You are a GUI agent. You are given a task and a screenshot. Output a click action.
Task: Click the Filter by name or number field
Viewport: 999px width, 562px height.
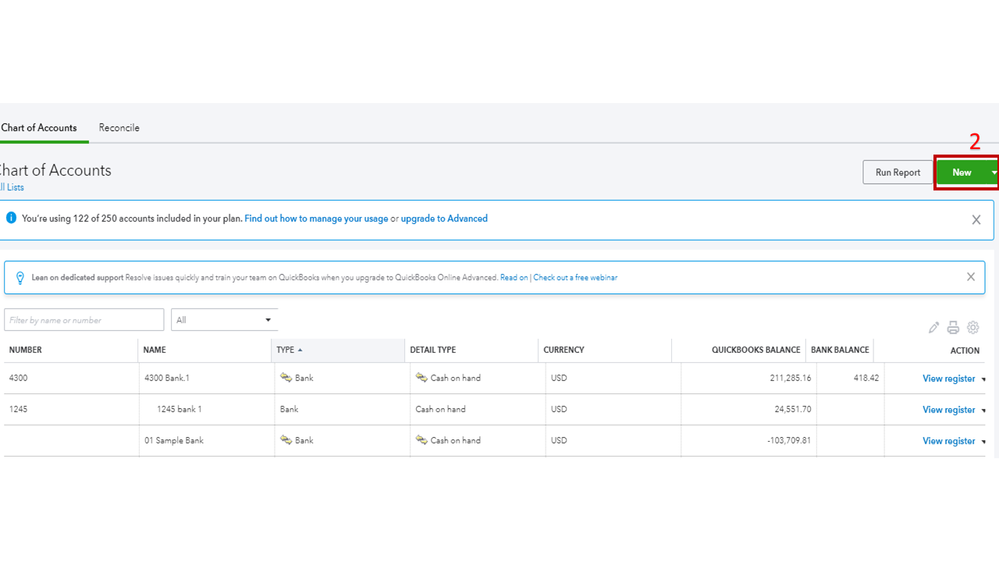click(x=84, y=320)
